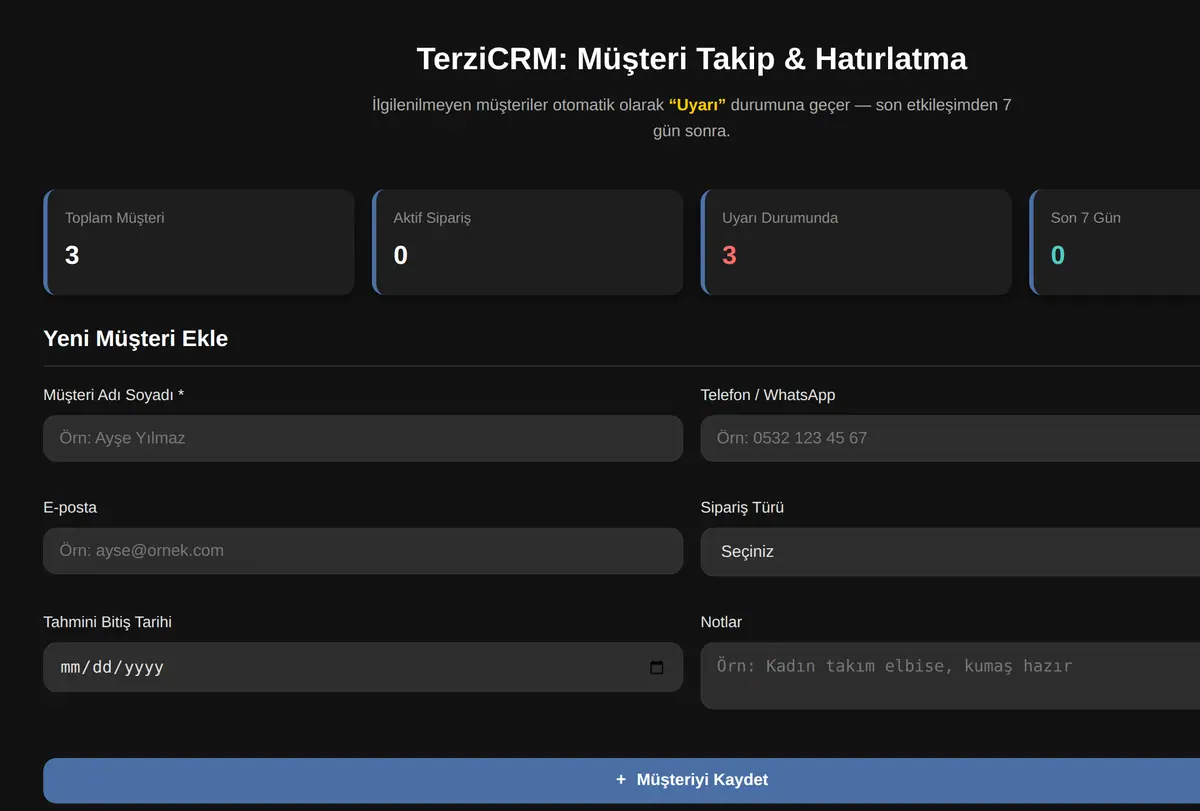
Task: Click the highlighted "Uyarı" word in the subtitle
Action: pyautogui.click(x=697, y=104)
